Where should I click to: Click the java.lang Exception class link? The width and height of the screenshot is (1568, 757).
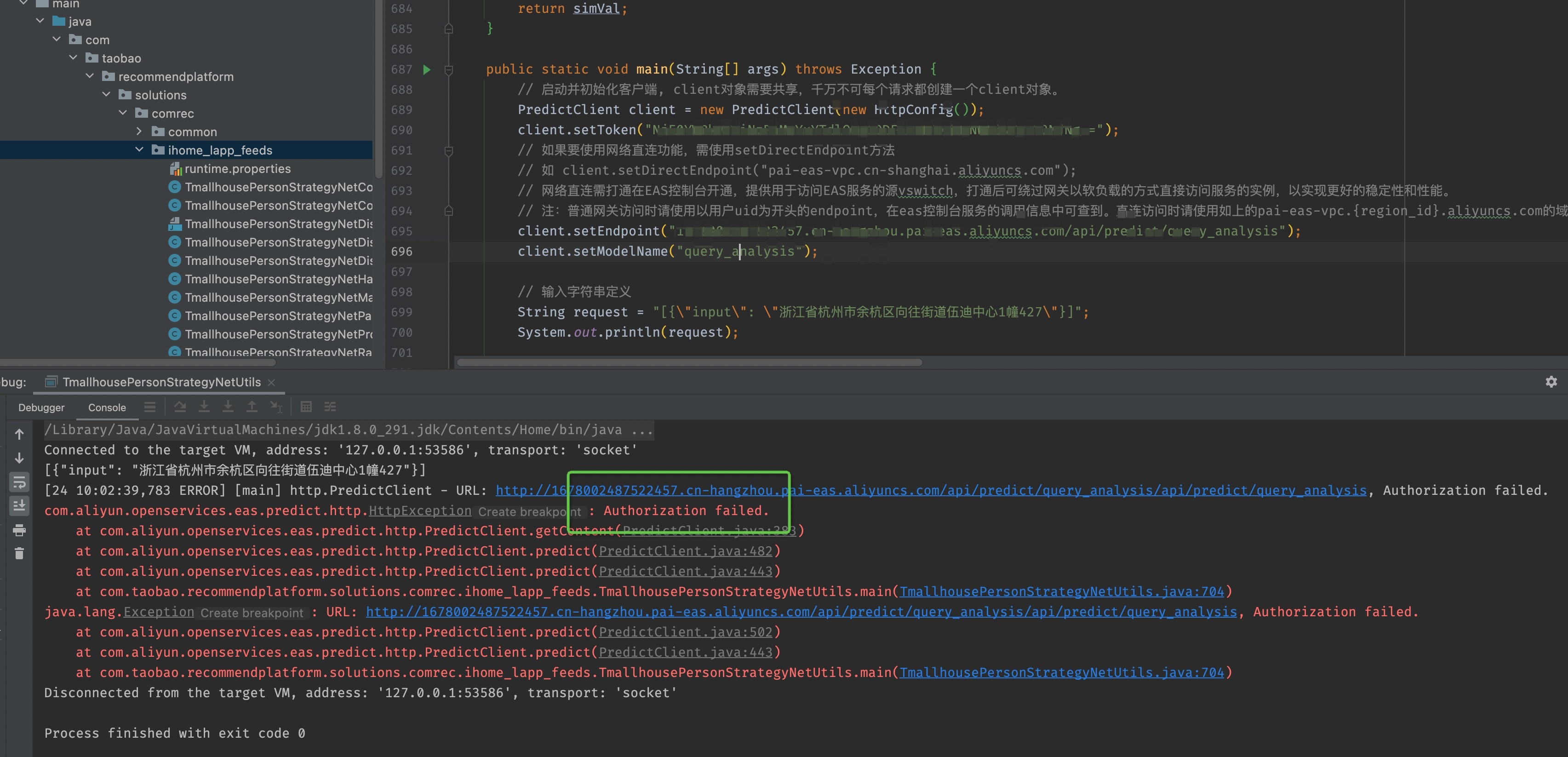pos(159,612)
